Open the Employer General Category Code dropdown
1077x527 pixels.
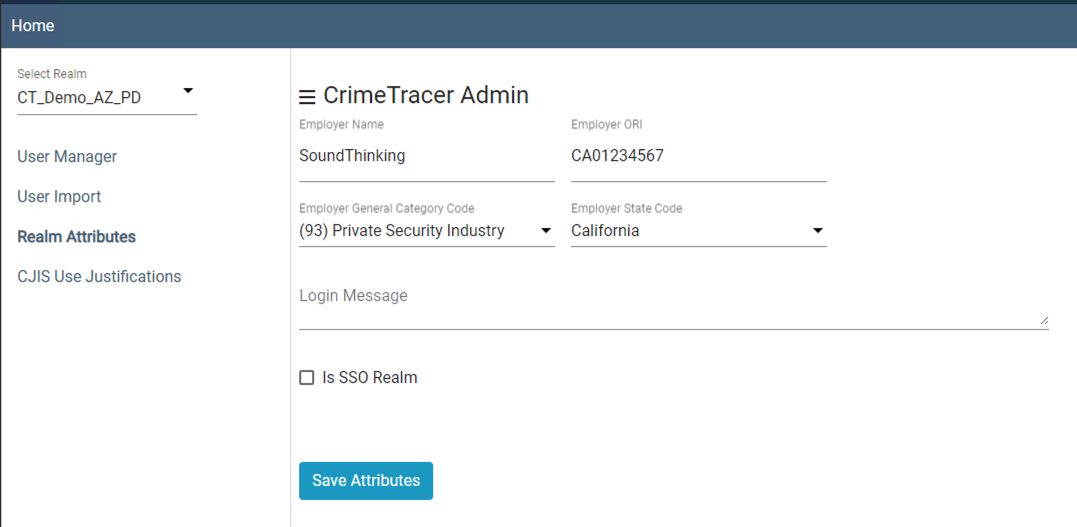click(x=427, y=231)
